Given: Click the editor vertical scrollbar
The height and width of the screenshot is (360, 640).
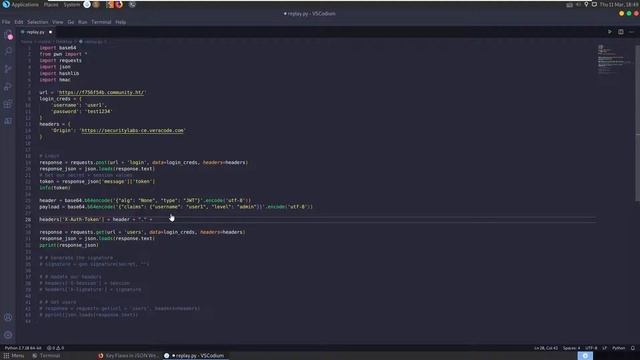Looking at the screenshot, I should tap(638, 122).
